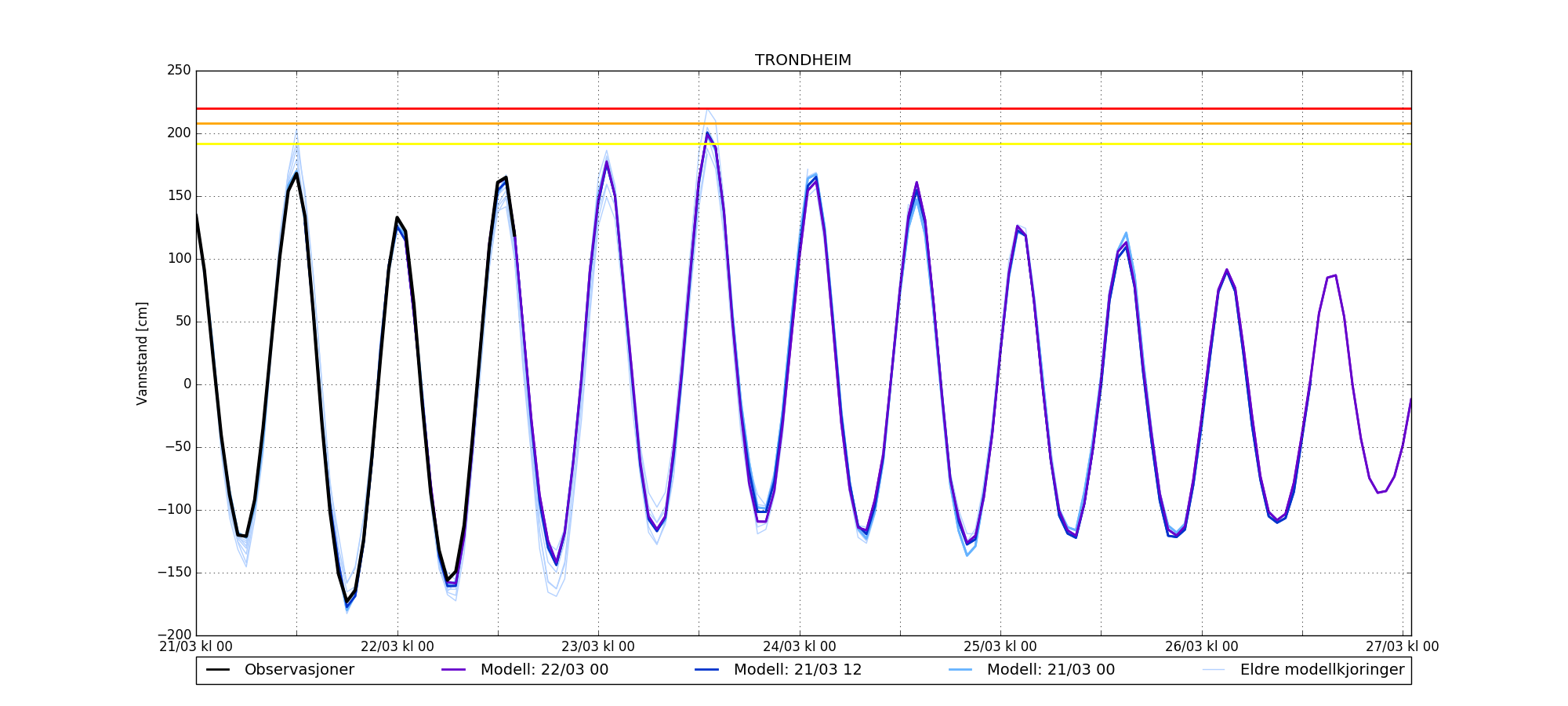
Task: Select the Modell: 21/03 00 legend label
Action: tap(1051, 670)
